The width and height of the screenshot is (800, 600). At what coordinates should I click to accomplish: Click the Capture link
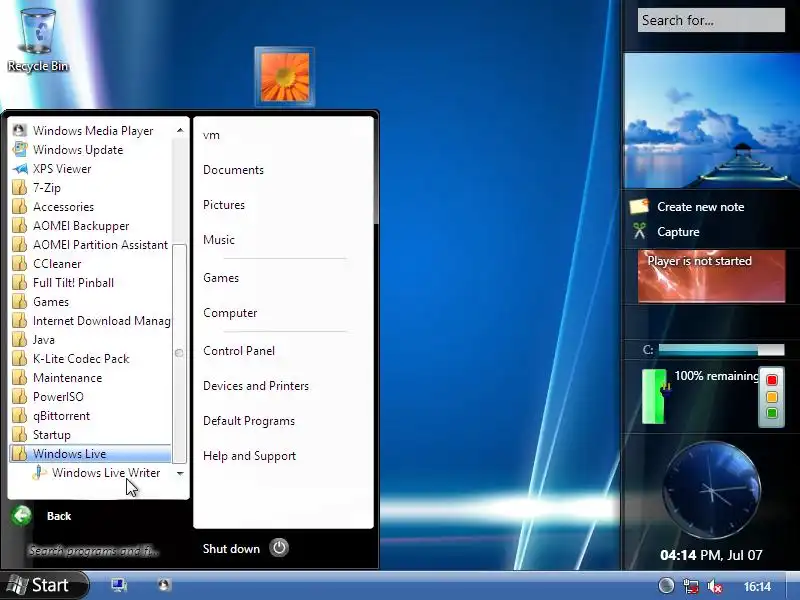(x=678, y=232)
